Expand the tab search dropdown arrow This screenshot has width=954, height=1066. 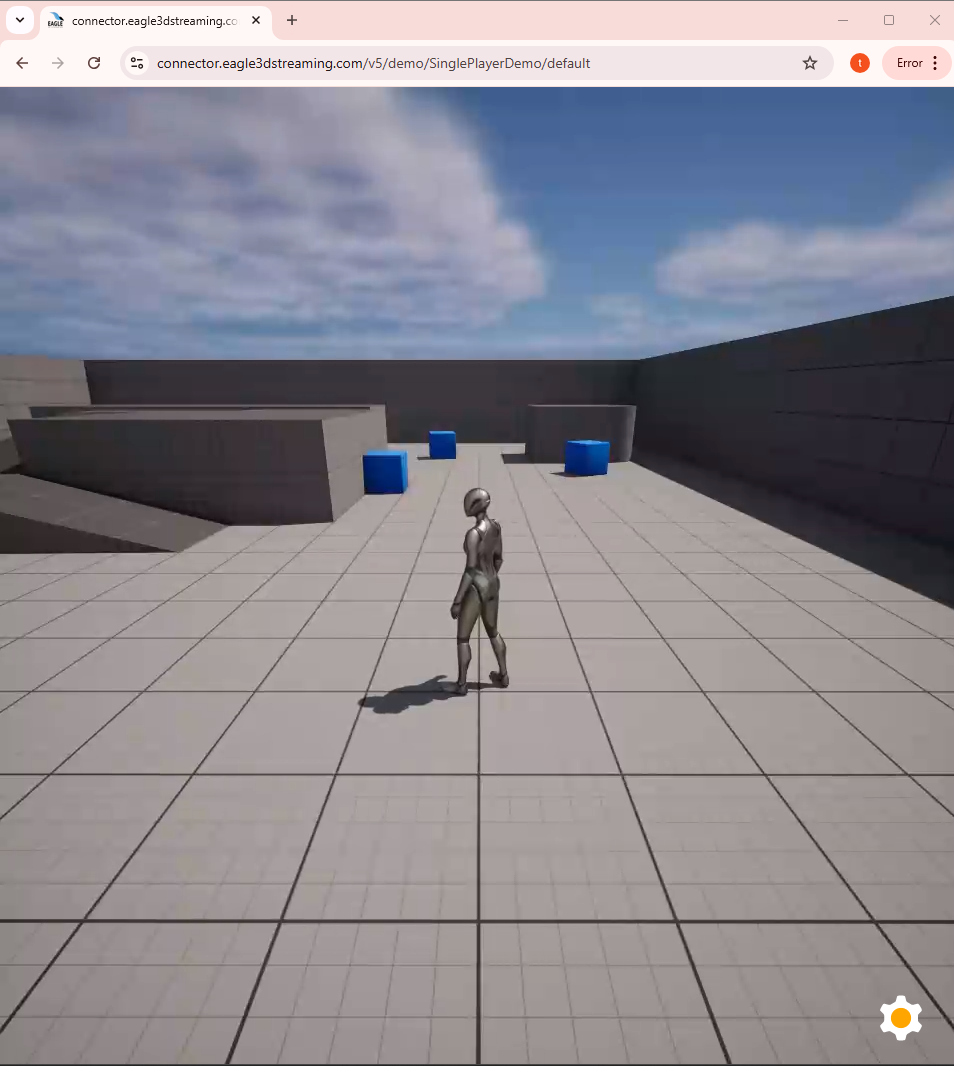[x=20, y=20]
